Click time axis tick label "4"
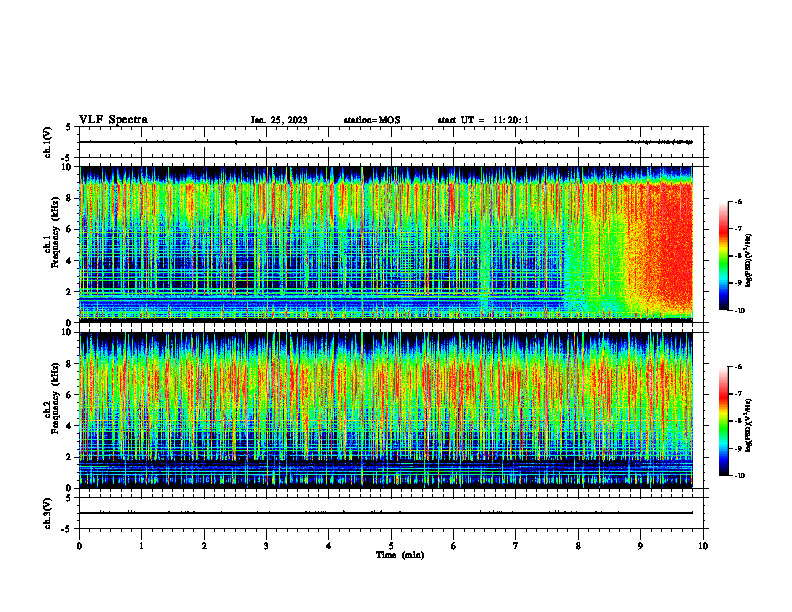 click(x=329, y=546)
